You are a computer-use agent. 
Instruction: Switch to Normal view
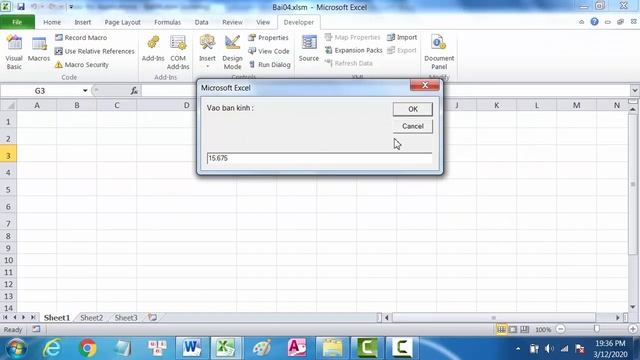[501, 329]
